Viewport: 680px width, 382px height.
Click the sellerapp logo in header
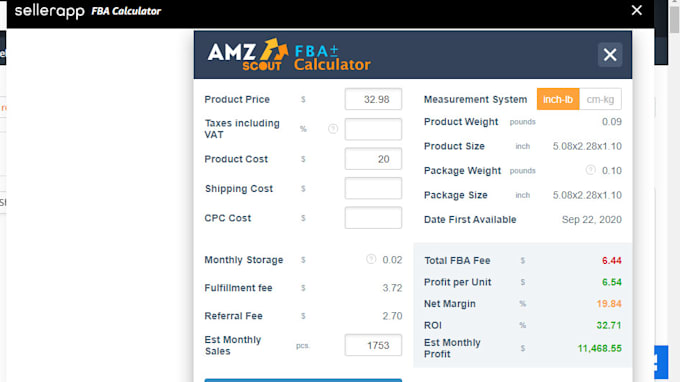click(x=49, y=11)
